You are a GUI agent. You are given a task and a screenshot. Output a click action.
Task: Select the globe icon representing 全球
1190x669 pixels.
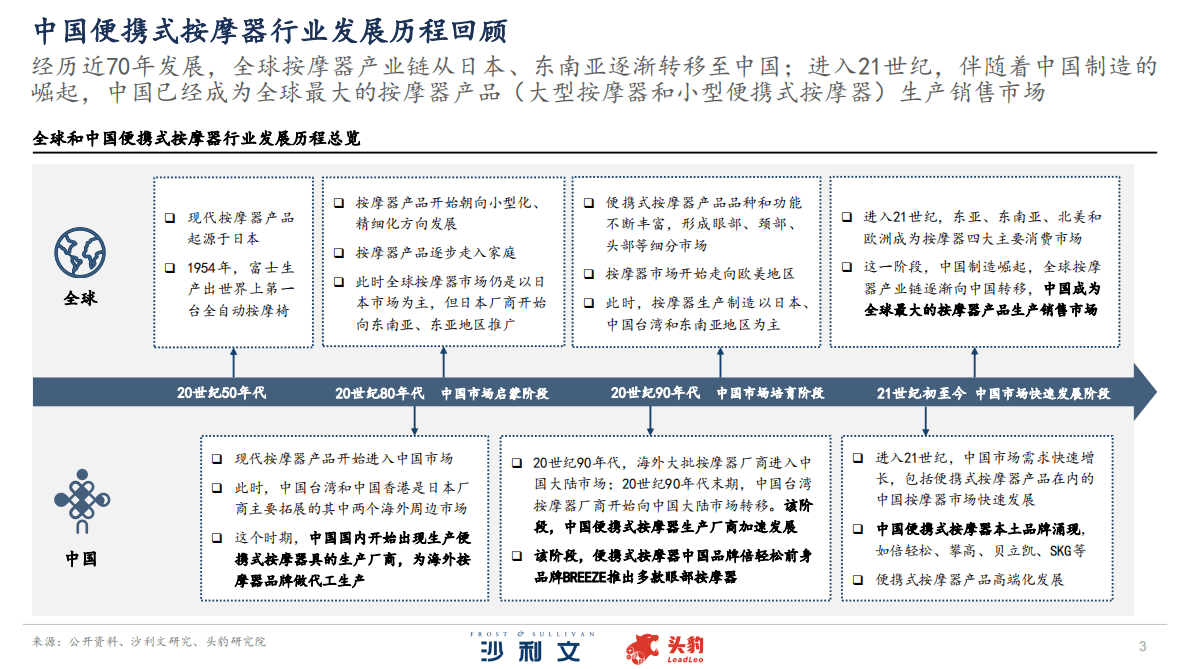(77, 253)
